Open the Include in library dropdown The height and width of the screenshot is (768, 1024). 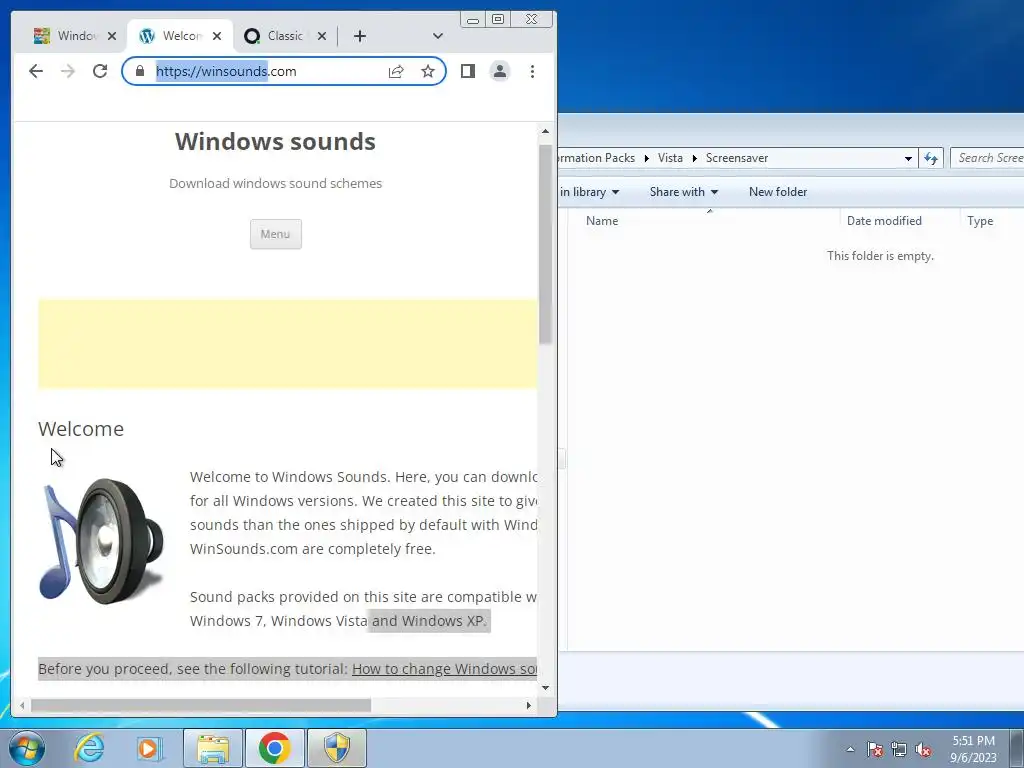(x=589, y=192)
